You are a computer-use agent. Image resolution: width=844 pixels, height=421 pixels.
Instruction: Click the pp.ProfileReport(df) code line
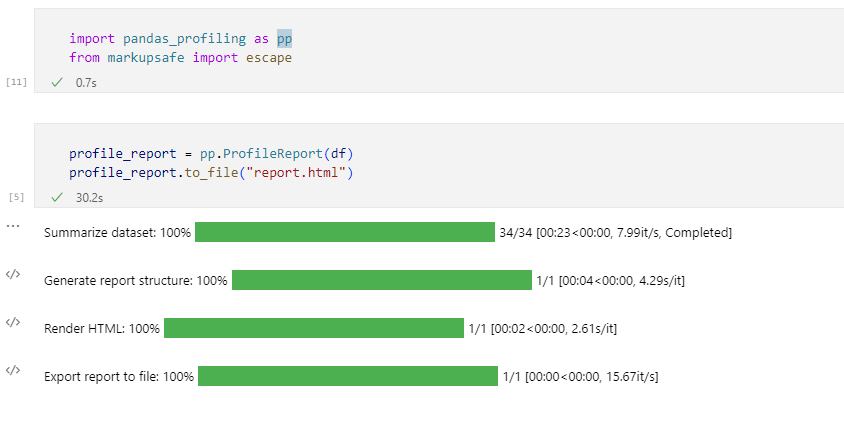point(211,153)
